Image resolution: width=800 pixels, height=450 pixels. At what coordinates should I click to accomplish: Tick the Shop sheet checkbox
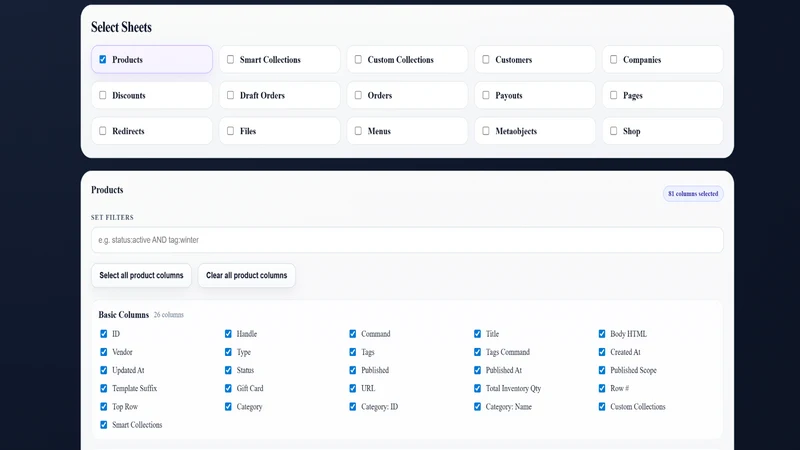613,131
